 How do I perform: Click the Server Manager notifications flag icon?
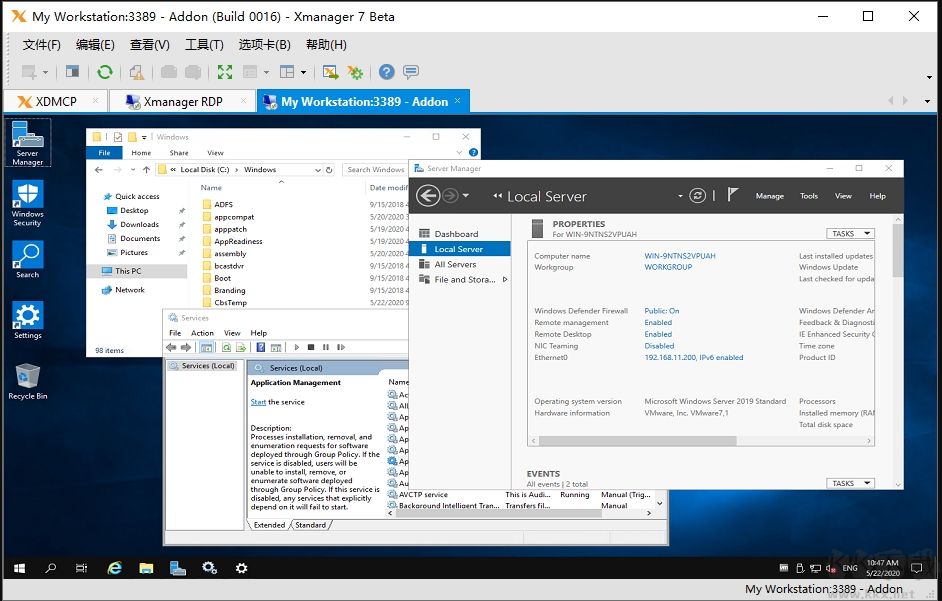coord(733,196)
